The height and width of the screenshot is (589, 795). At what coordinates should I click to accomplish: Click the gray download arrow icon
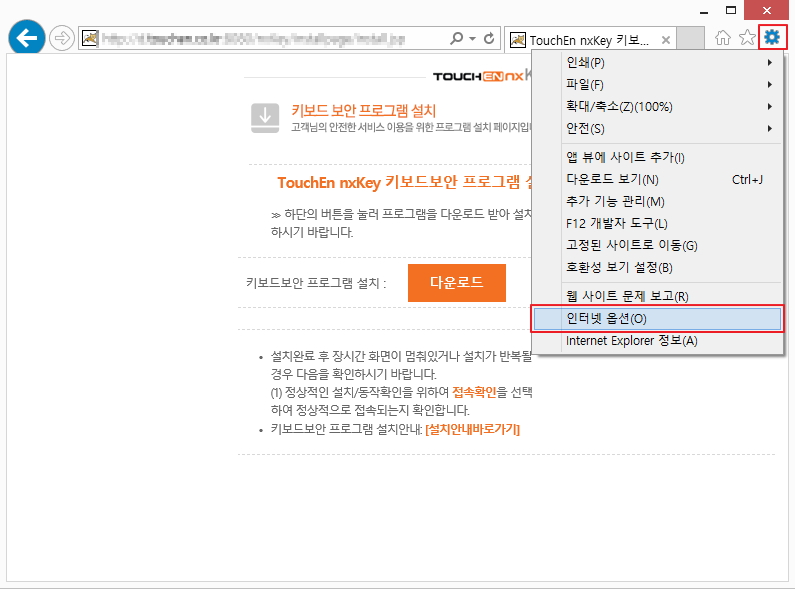(265, 118)
